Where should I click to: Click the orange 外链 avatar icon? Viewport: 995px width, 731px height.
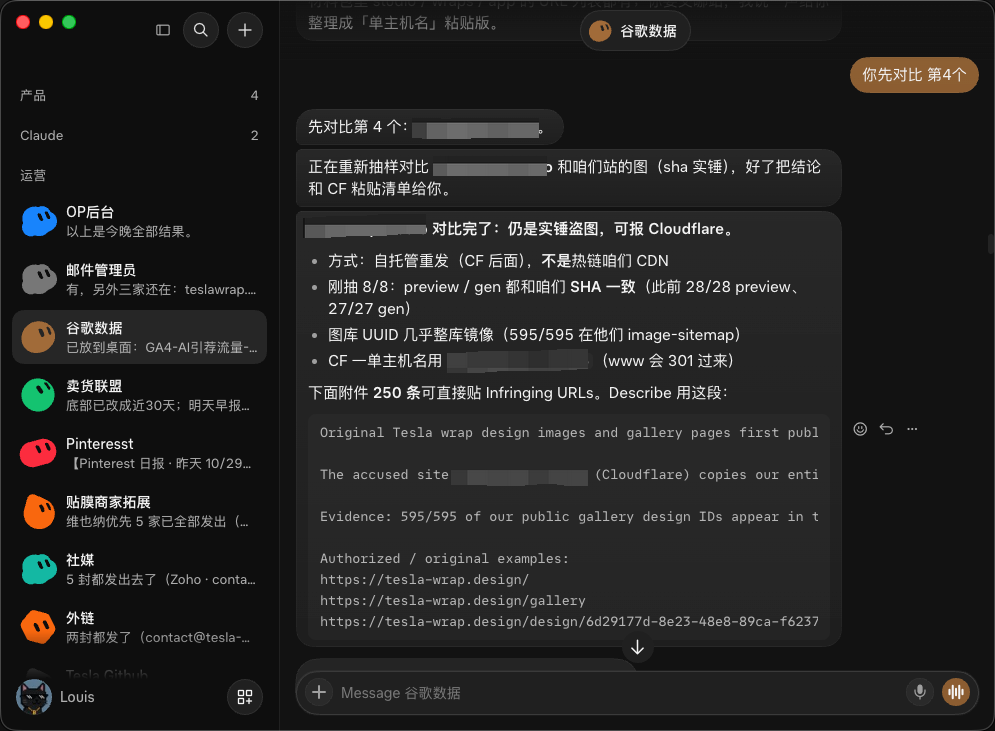tap(39, 627)
